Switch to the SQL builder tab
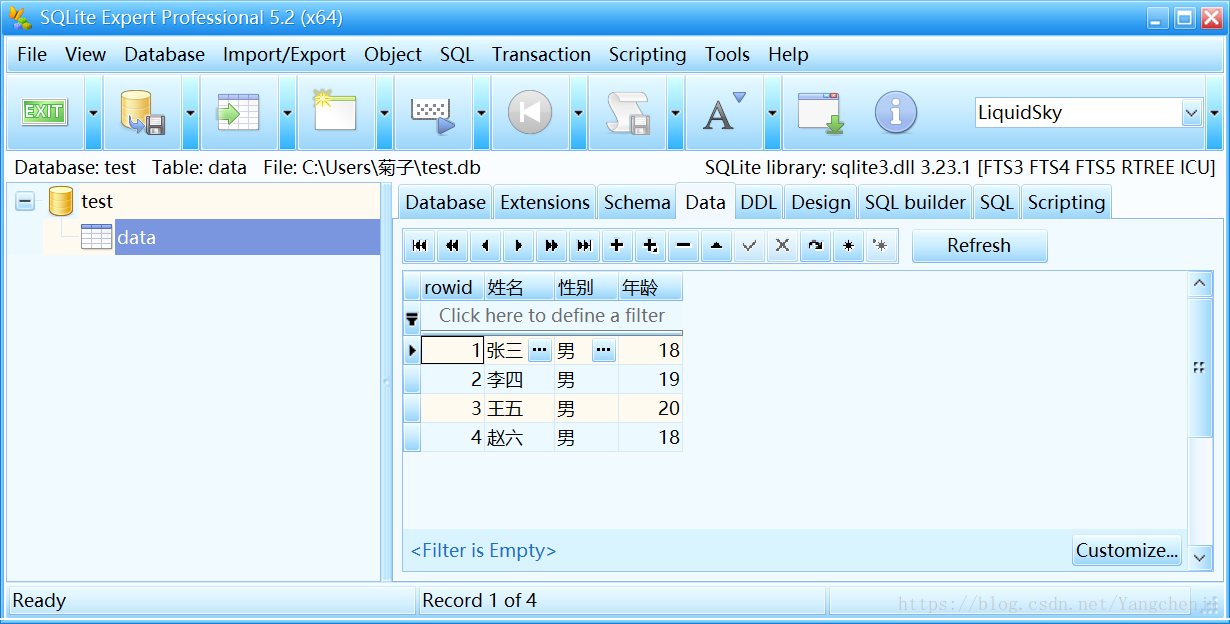Viewport: 1230px width, 624px height. pos(915,202)
